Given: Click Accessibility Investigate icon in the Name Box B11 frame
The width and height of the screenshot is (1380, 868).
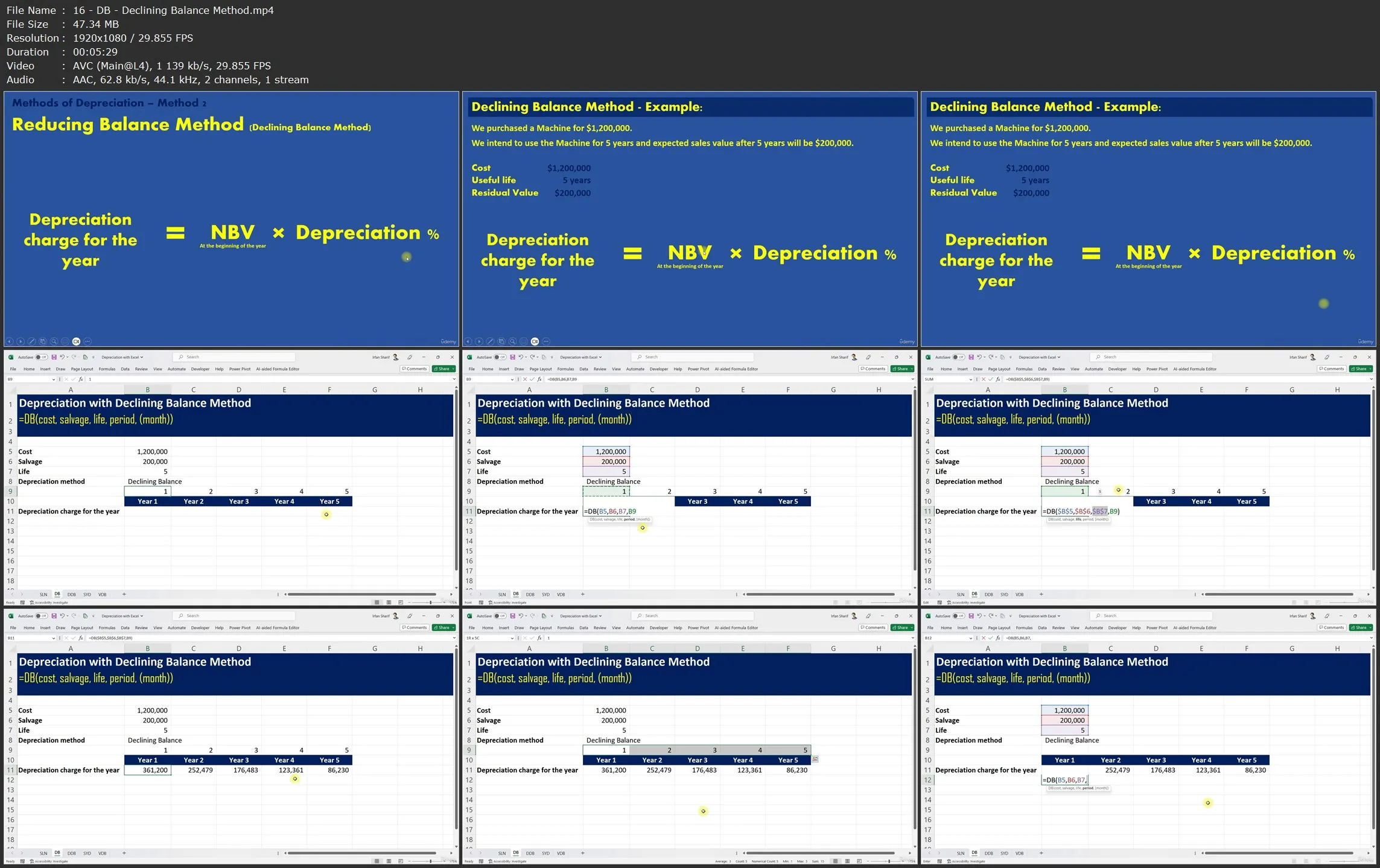Looking at the screenshot, I should tap(31, 861).
